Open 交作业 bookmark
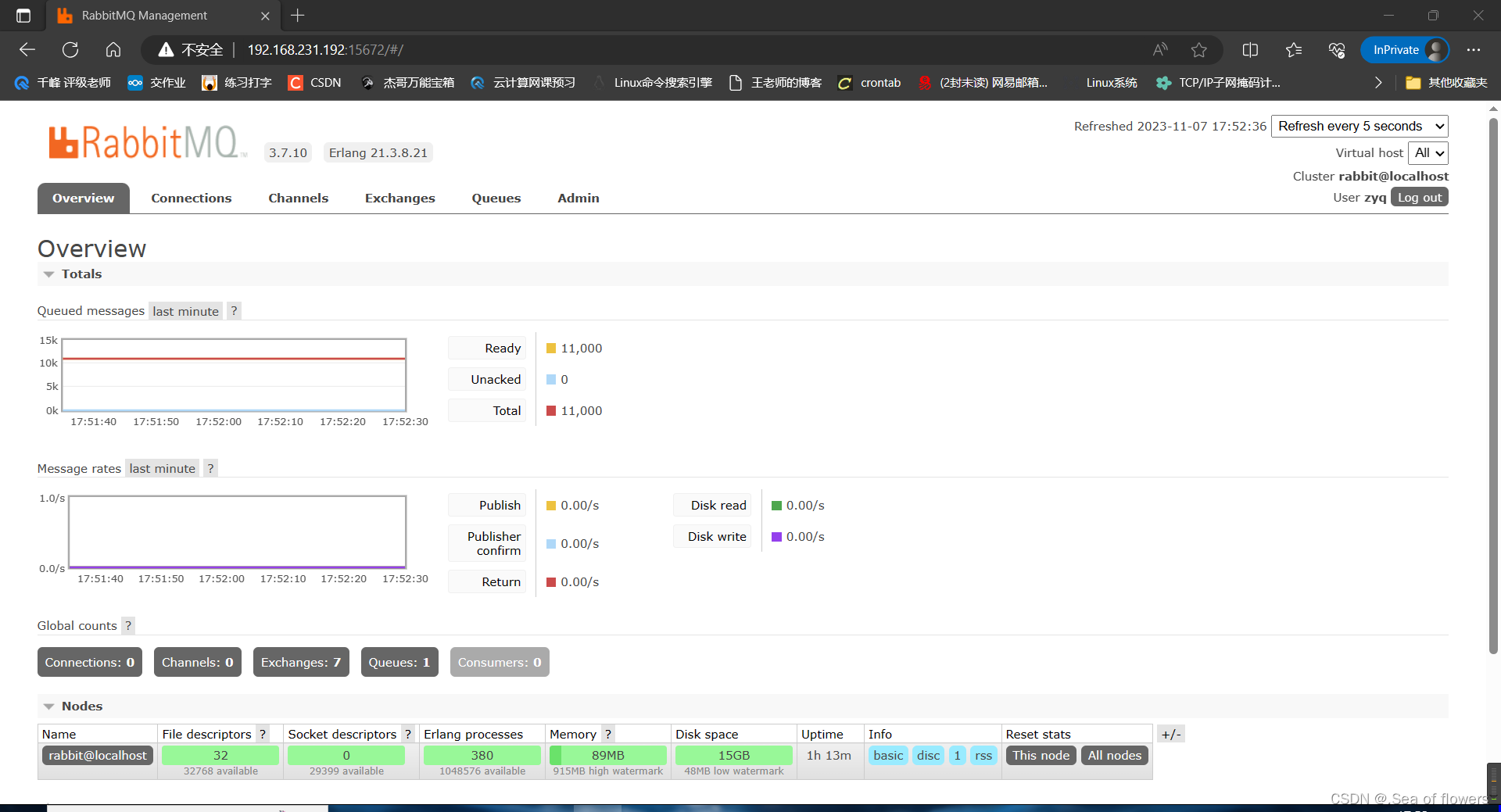 coord(156,83)
